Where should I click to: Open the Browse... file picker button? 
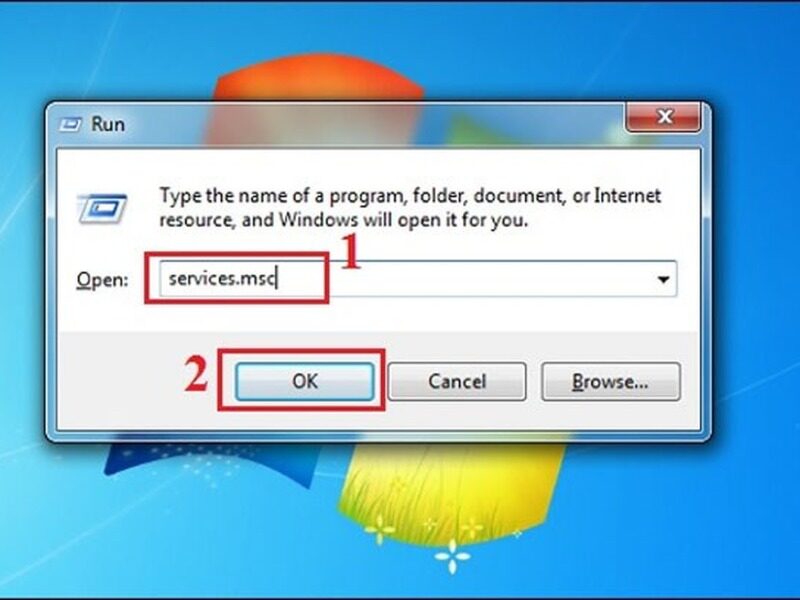[611, 382]
